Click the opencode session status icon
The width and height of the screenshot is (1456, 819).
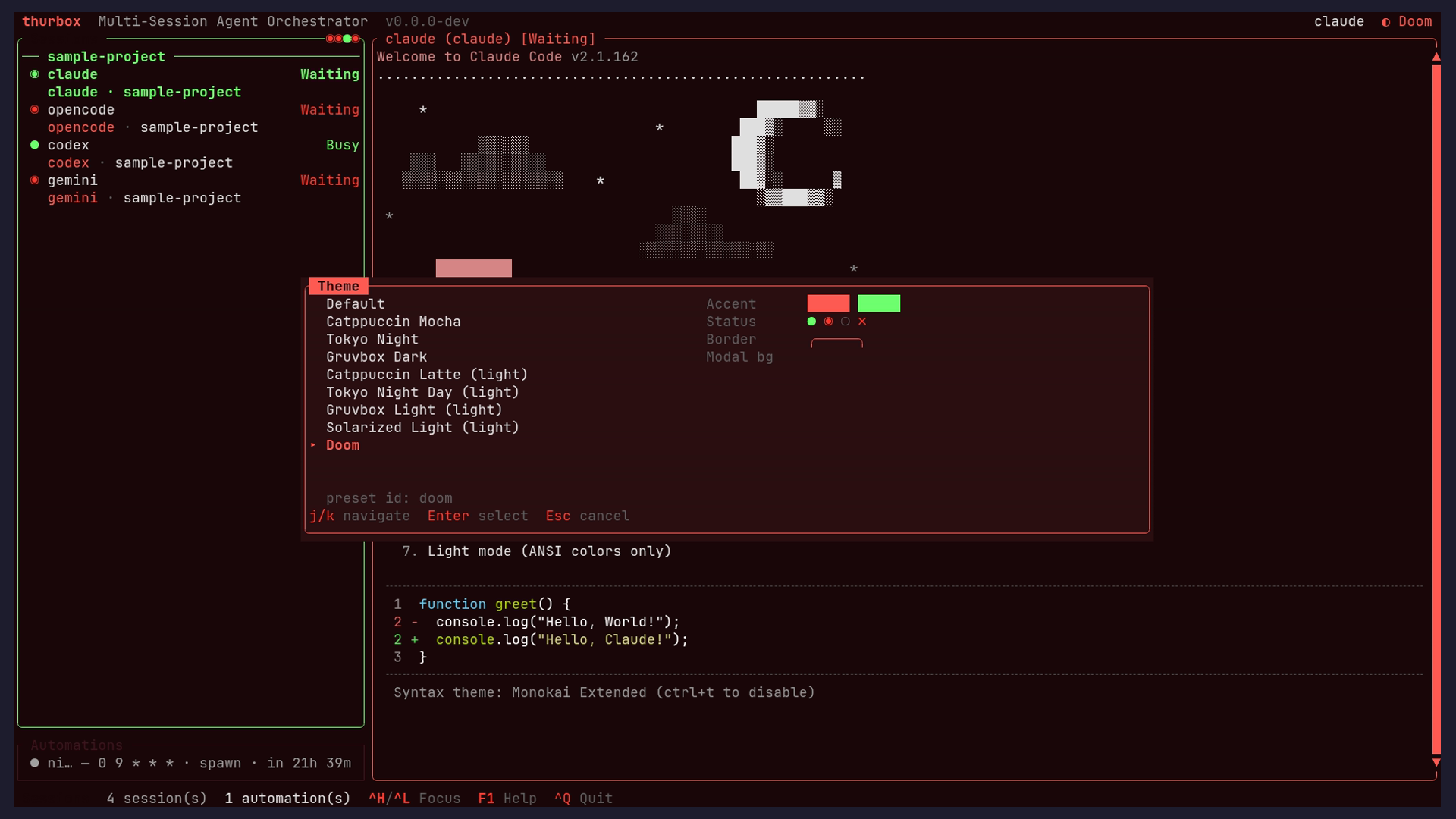pos(34,110)
